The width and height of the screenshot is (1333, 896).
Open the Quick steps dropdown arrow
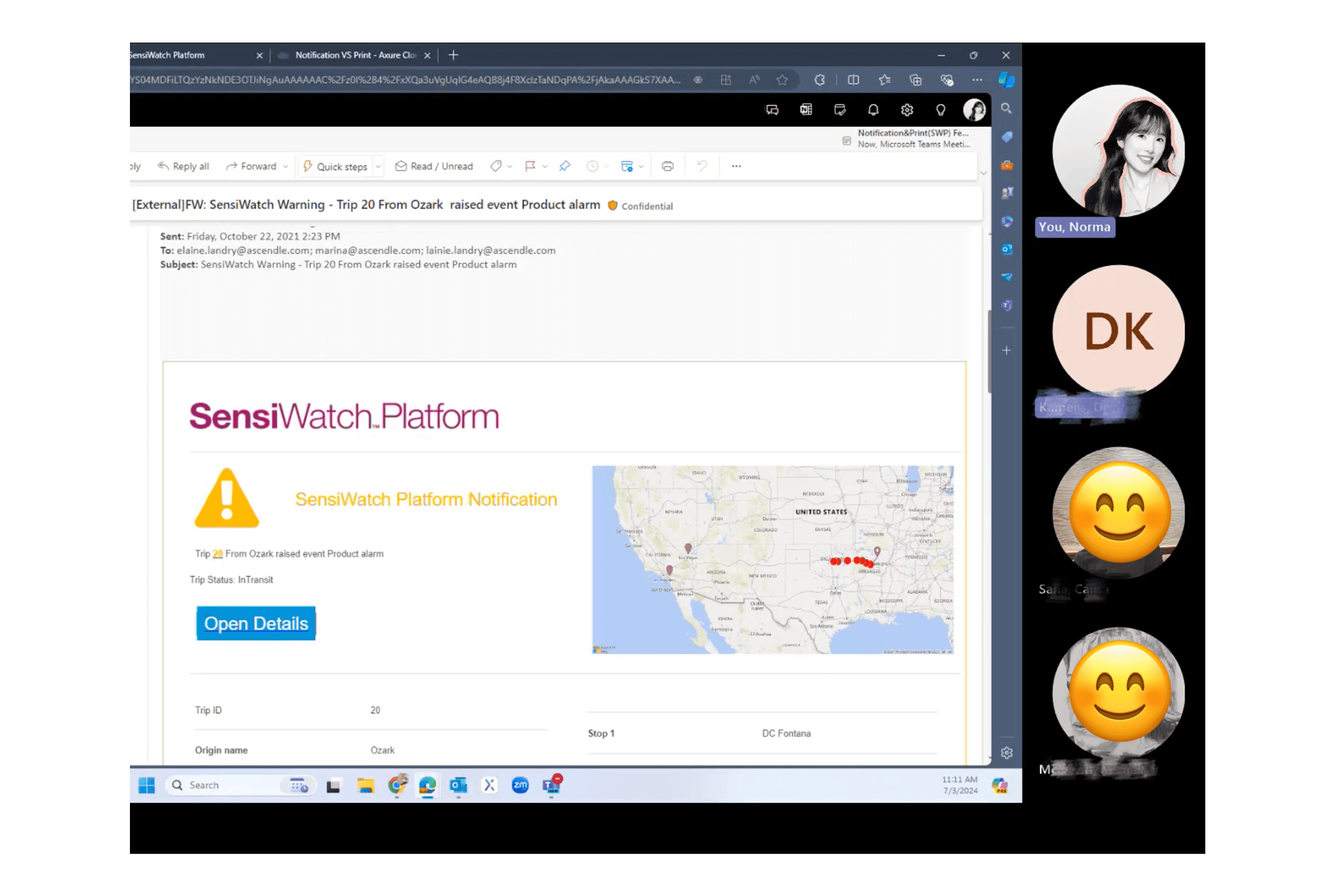point(377,167)
